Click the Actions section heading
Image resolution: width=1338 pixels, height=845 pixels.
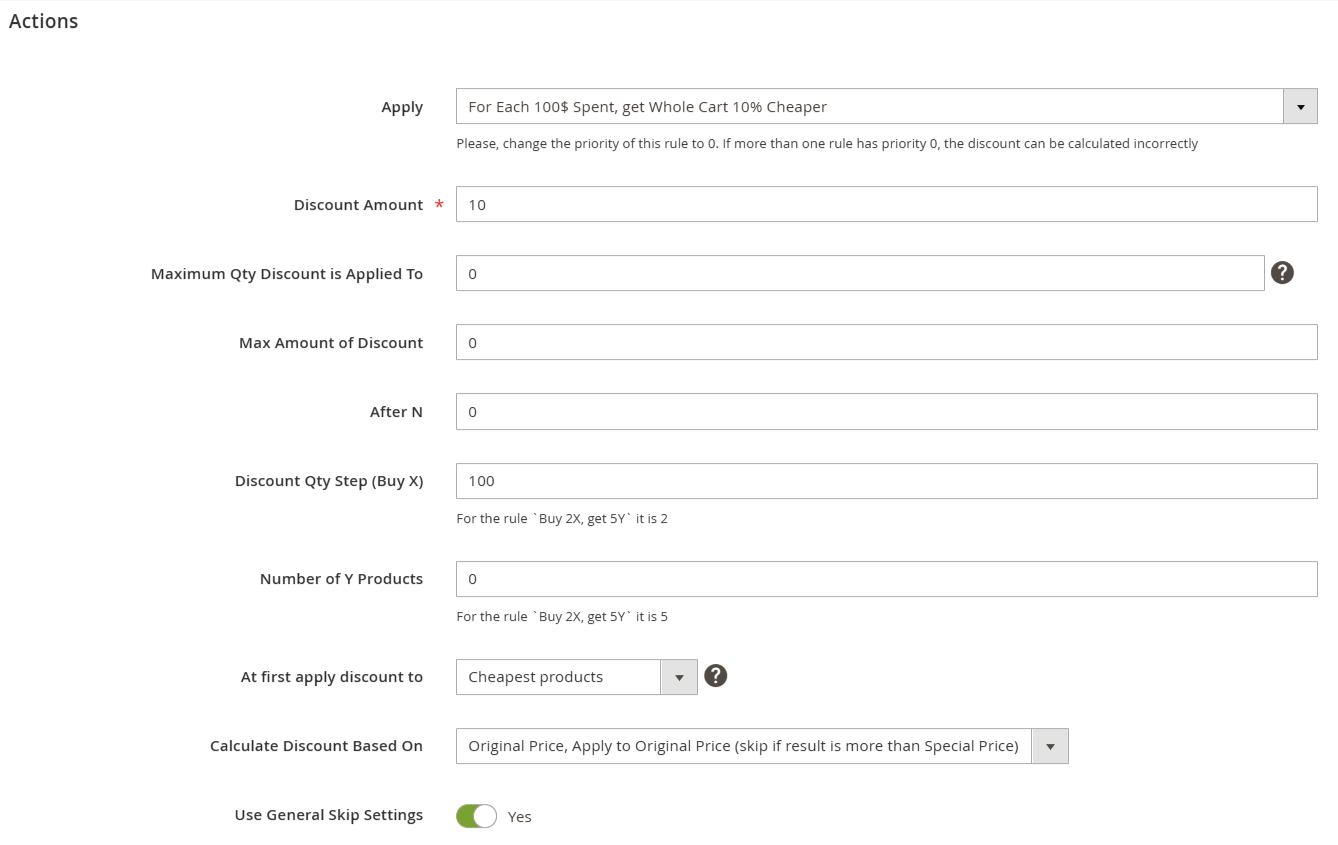pos(43,21)
